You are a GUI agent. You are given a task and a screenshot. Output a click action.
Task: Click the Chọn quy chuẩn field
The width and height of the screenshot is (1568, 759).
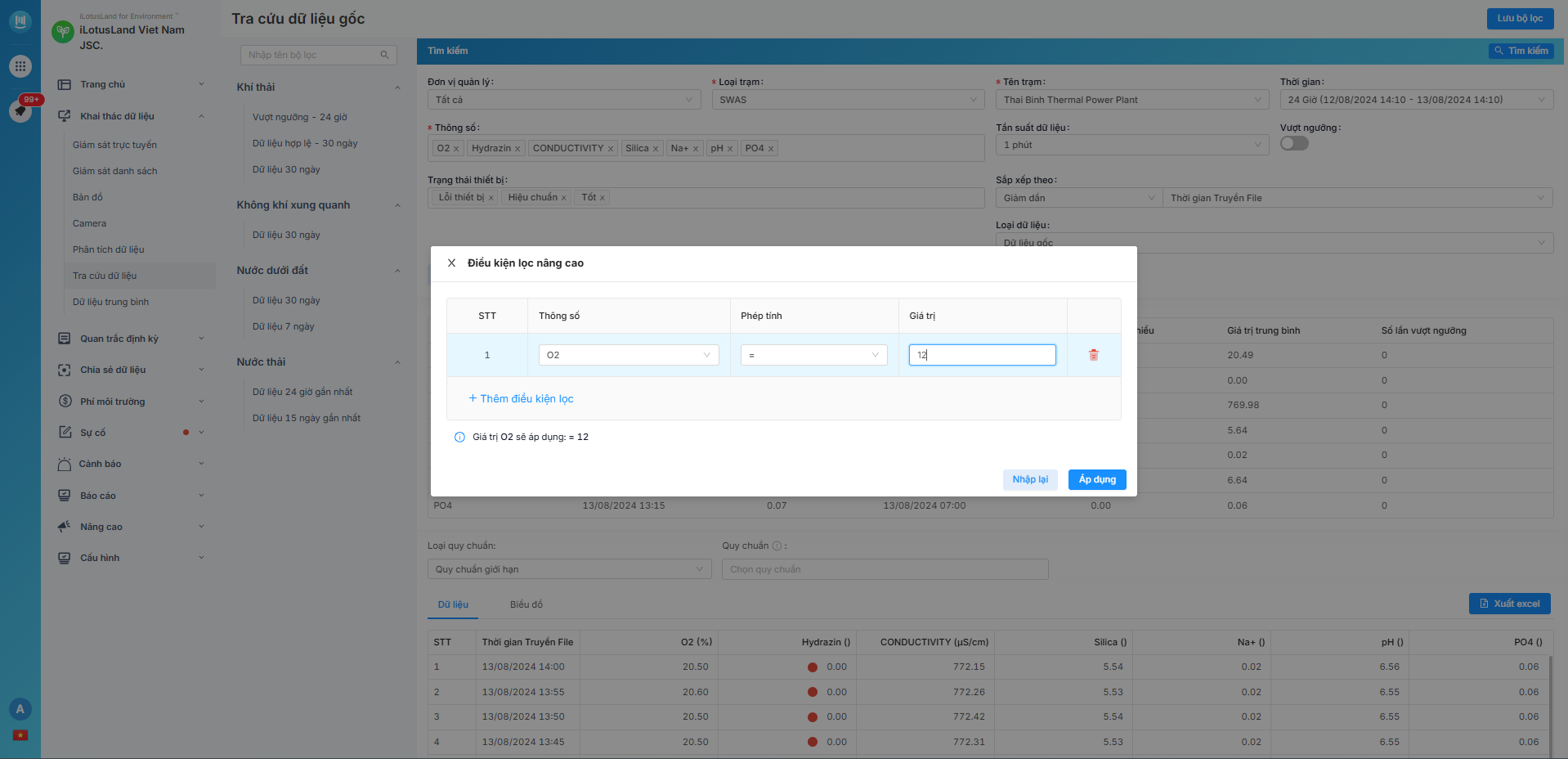point(885,569)
